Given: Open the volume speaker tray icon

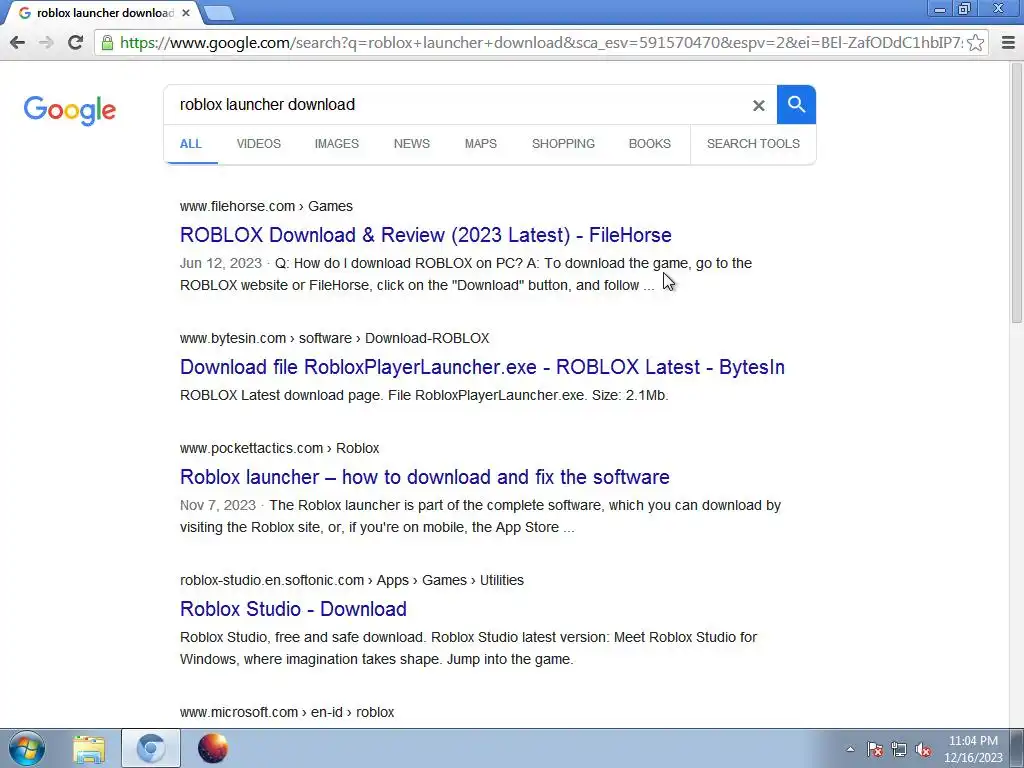Looking at the screenshot, I should [923, 749].
